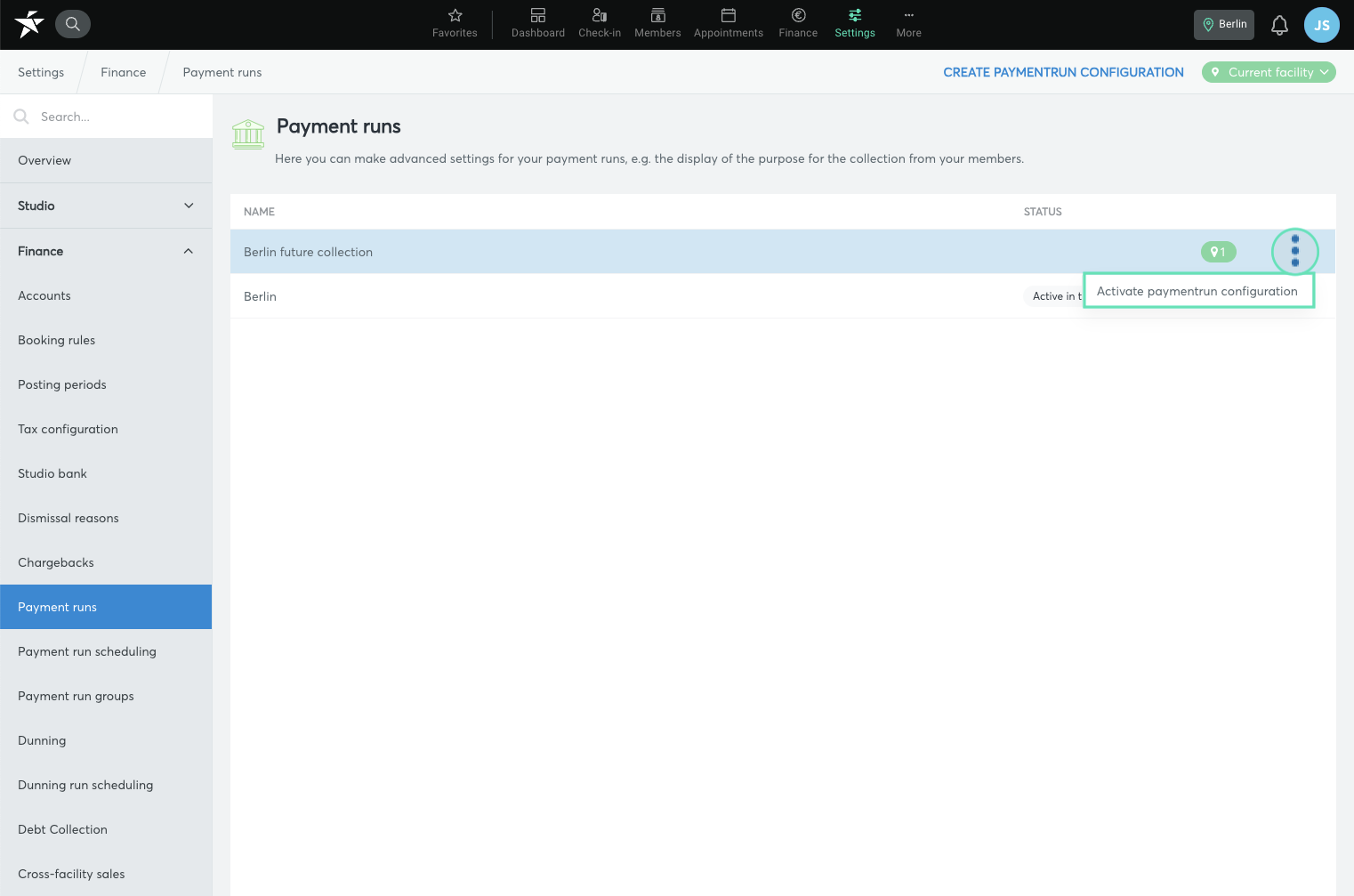
Task: Open the JS user avatar menu
Action: pyautogui.click(x=1322, y=25)
